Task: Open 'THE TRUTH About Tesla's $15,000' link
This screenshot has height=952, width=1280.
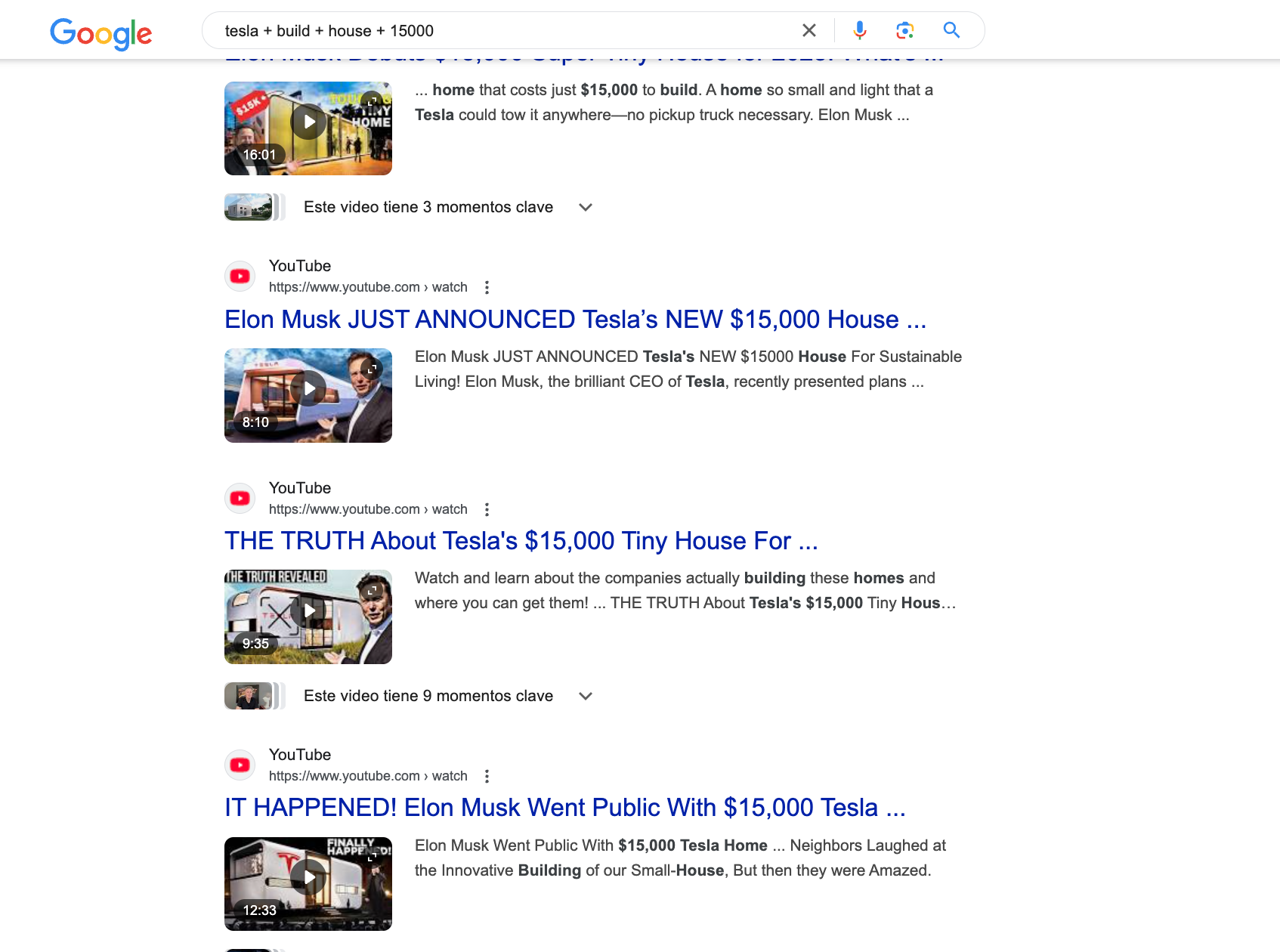Action: [521, 541]
